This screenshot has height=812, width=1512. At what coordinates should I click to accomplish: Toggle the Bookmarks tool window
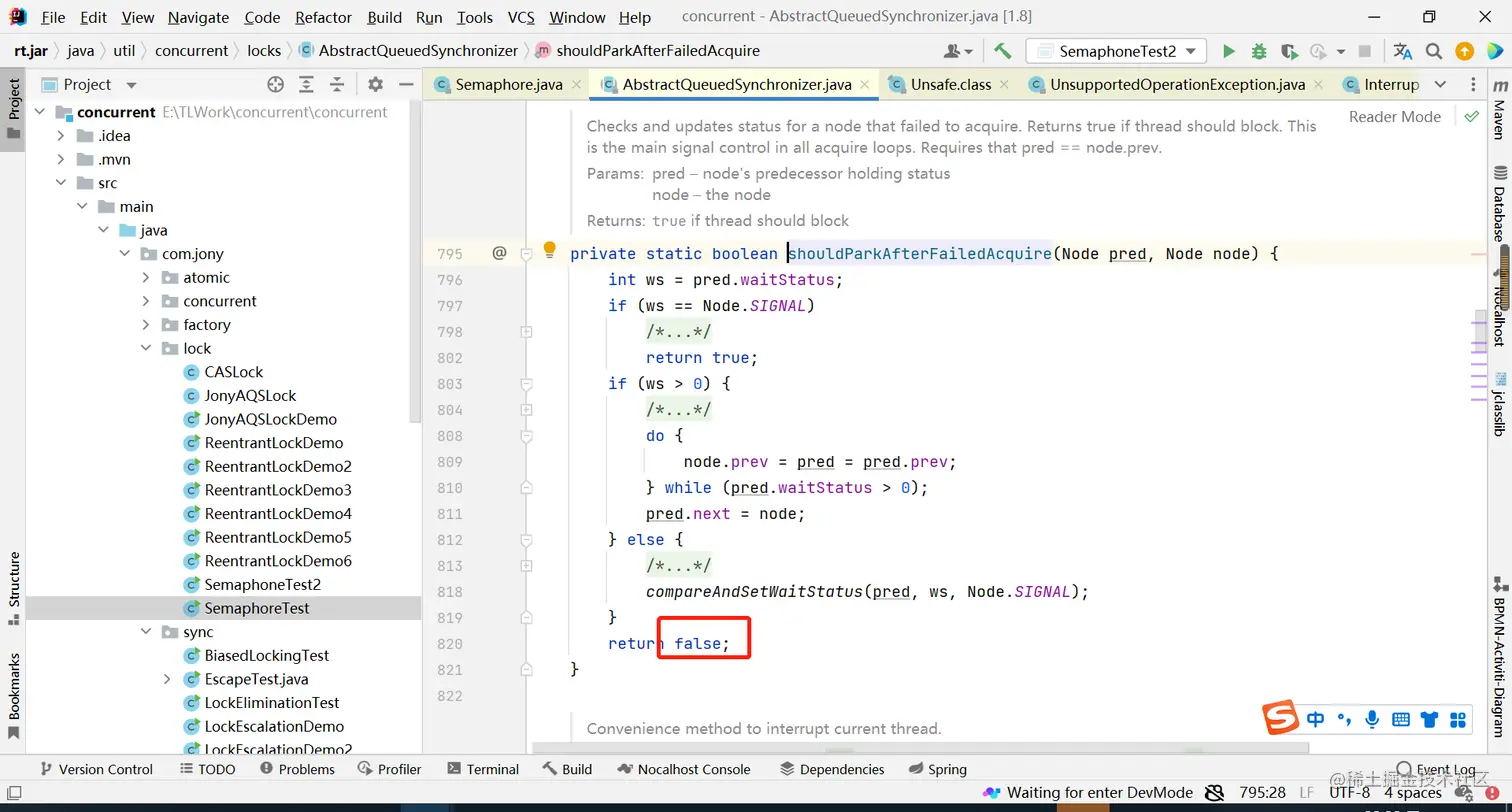[x=14, y=697]
